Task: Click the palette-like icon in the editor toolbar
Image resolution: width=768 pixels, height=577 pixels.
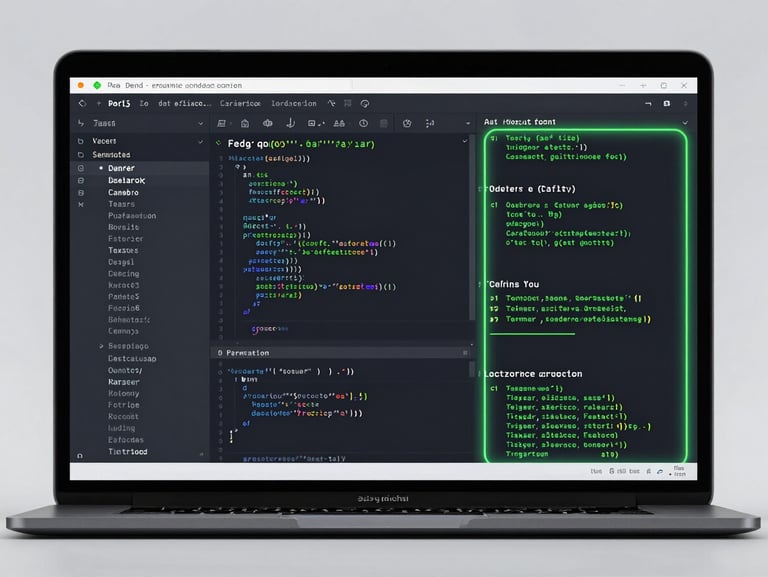Action: coord(407,123)
